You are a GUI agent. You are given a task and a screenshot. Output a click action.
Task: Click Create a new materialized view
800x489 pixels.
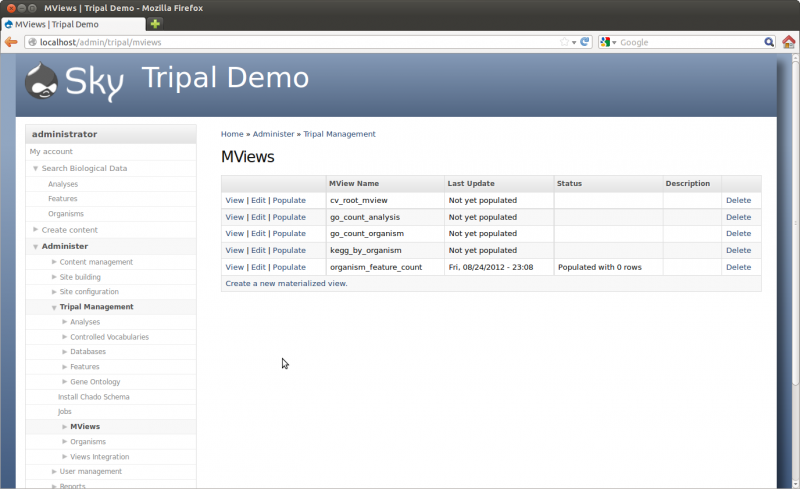(286, 283)
